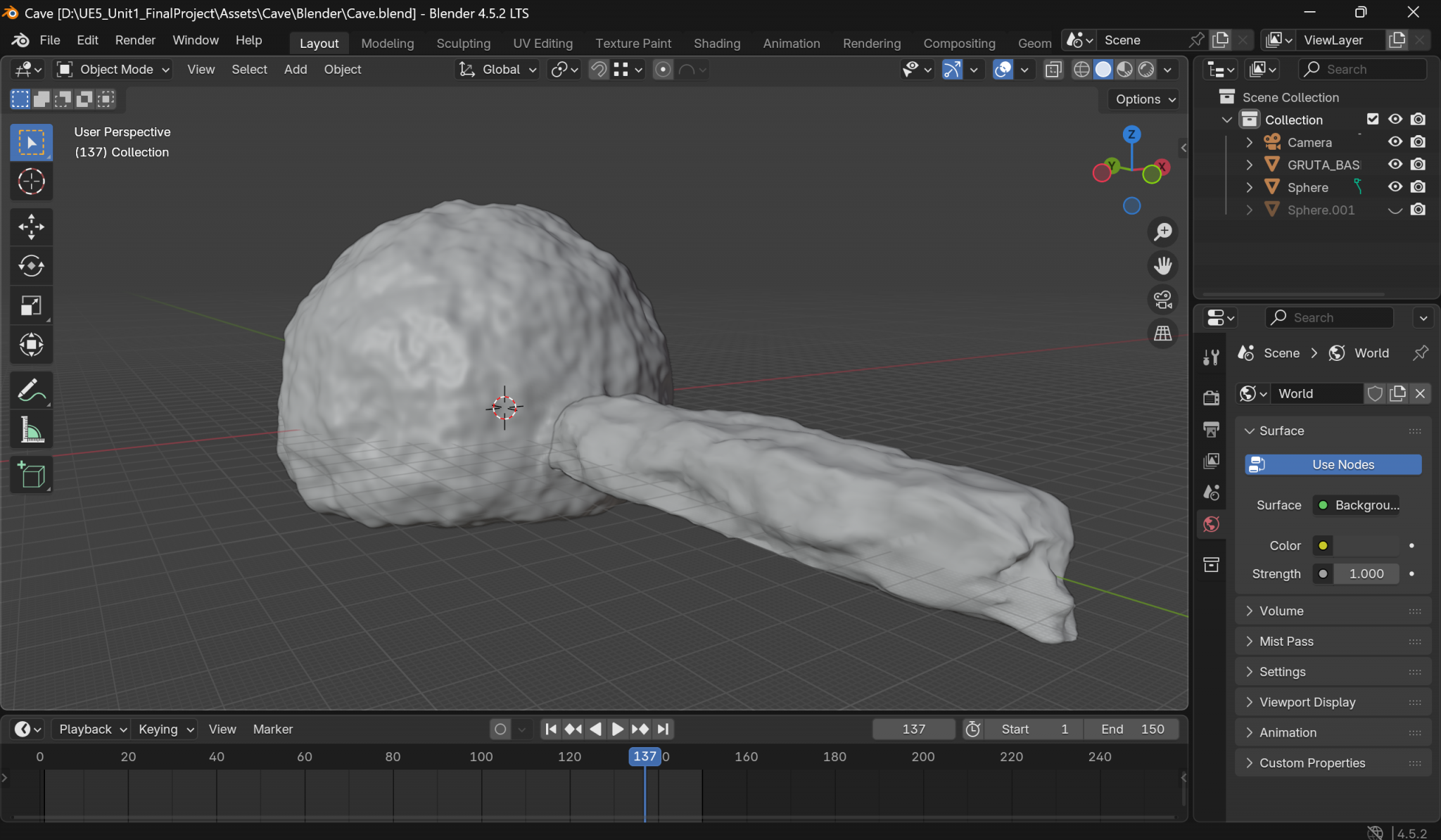Viewport: 1441px width, 840px height.
Task: Click the Add Cube tool icon
Action: pos(31,476)
